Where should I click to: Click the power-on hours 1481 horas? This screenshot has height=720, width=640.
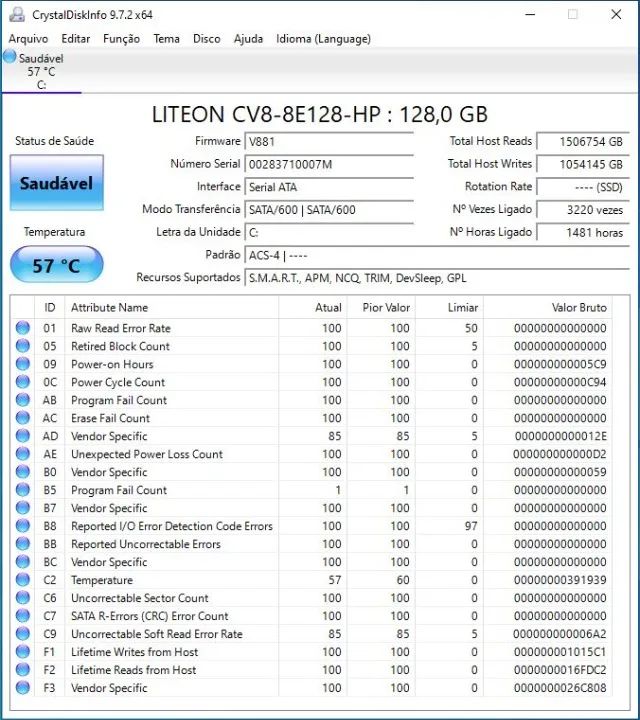583,232
